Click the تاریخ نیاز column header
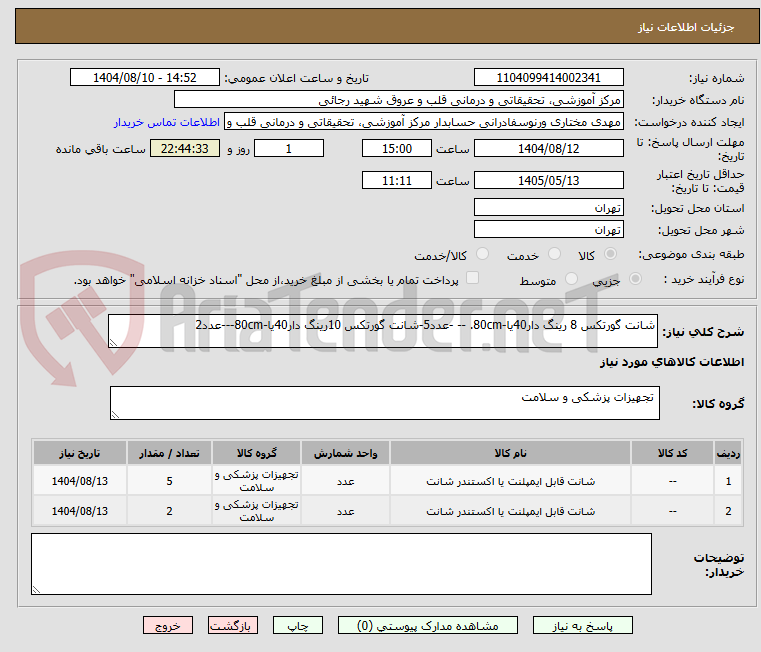This screenshot has width=761, height=652. pos(80,453)
